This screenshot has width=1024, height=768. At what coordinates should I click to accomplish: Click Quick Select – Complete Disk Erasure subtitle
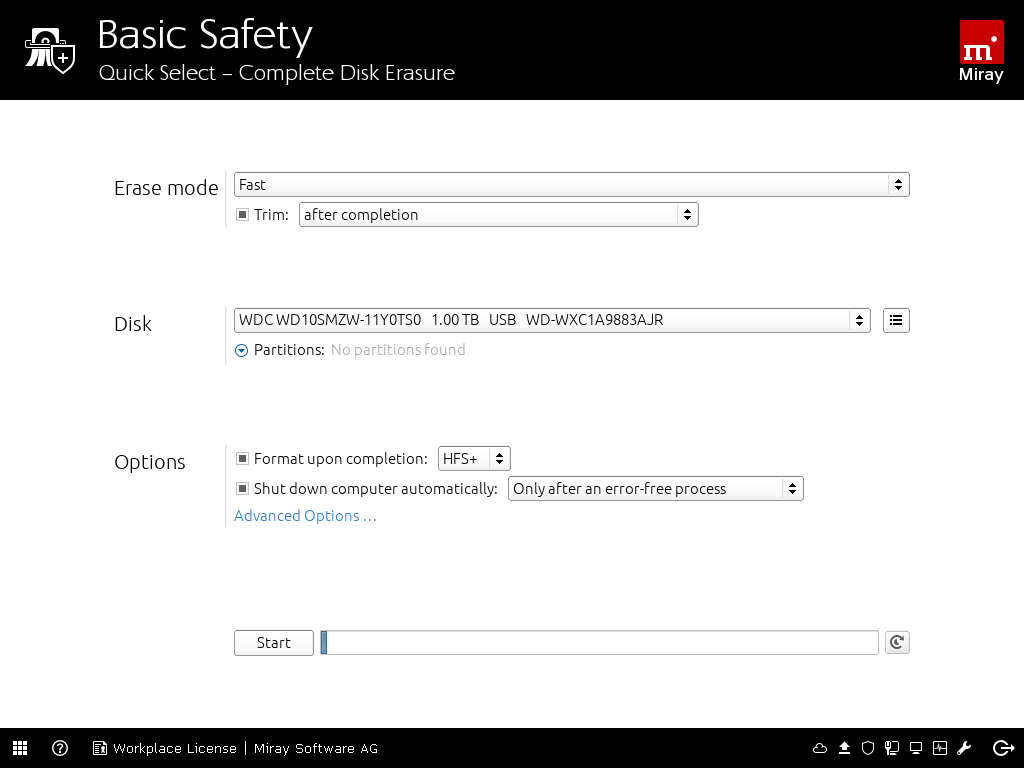coord(277,72)
